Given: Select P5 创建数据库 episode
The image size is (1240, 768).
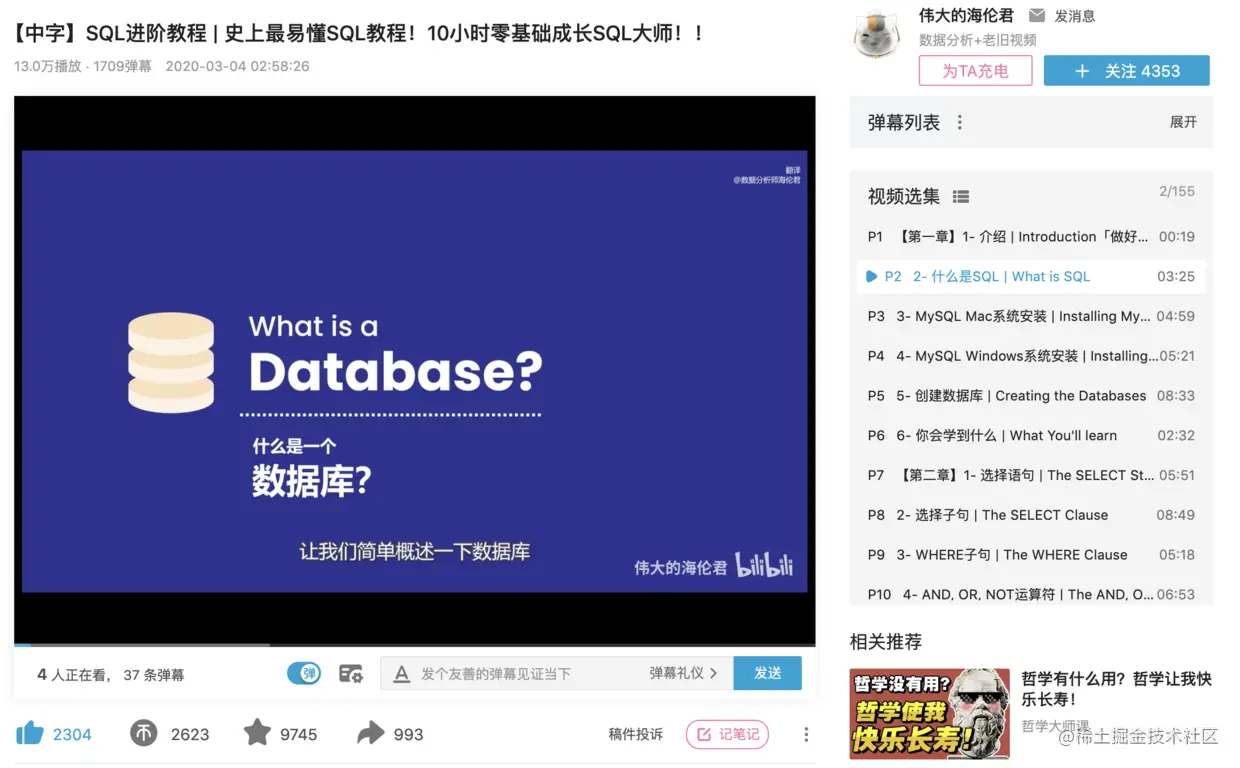Looking at the screenshot, I should (1031, 396).
